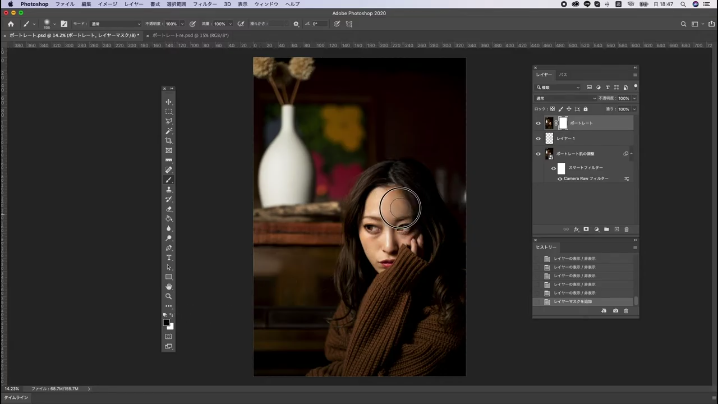Open layer filter kind dropdown

558,87
